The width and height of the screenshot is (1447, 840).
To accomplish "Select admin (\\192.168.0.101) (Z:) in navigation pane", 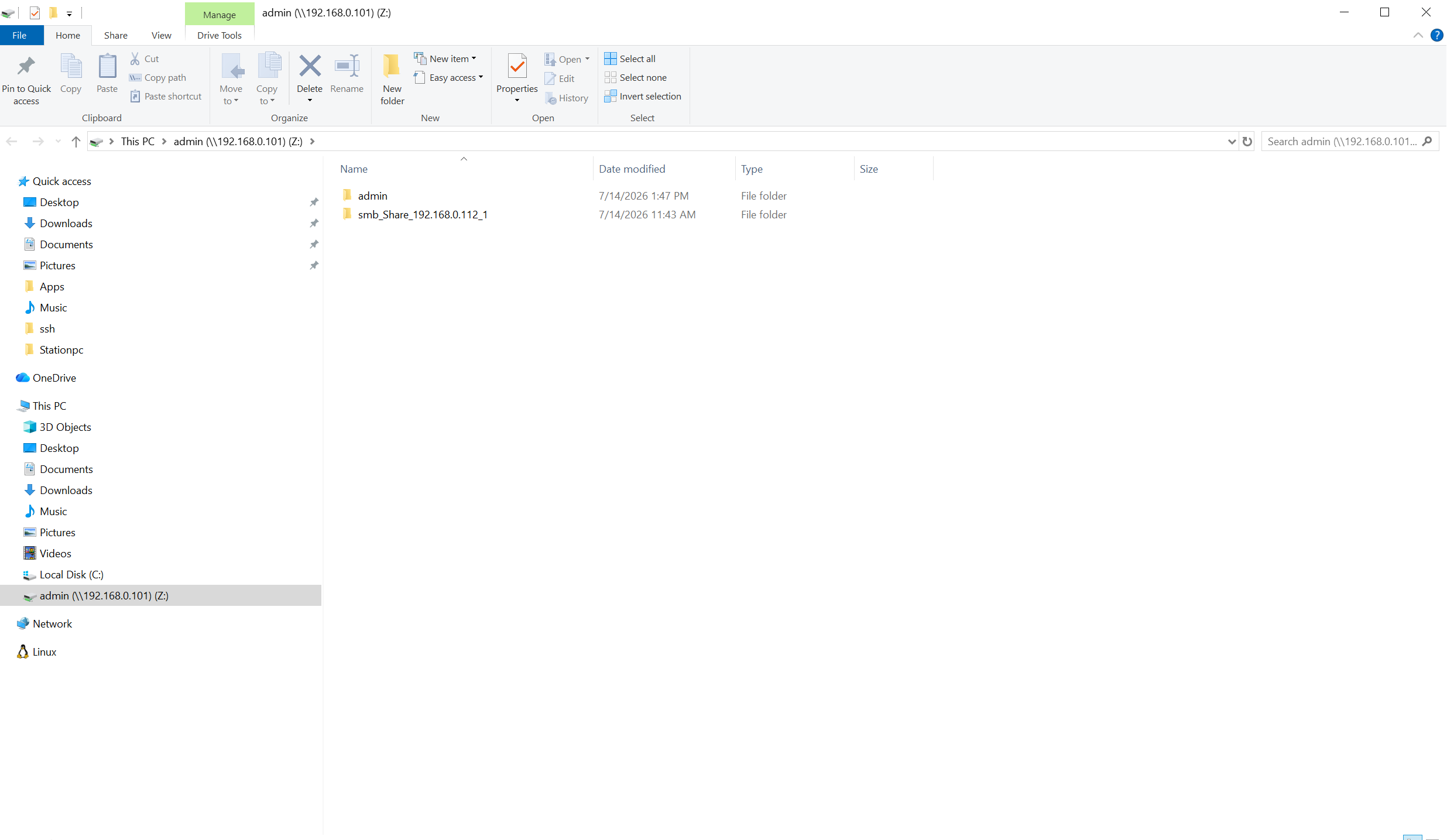I will pos(160,595).
